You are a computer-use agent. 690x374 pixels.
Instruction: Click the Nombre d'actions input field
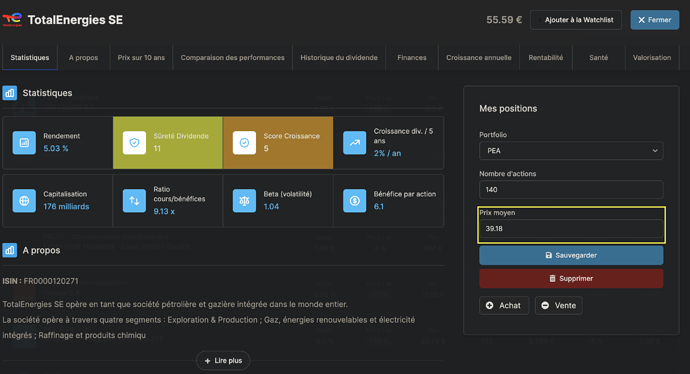[571, 190]
